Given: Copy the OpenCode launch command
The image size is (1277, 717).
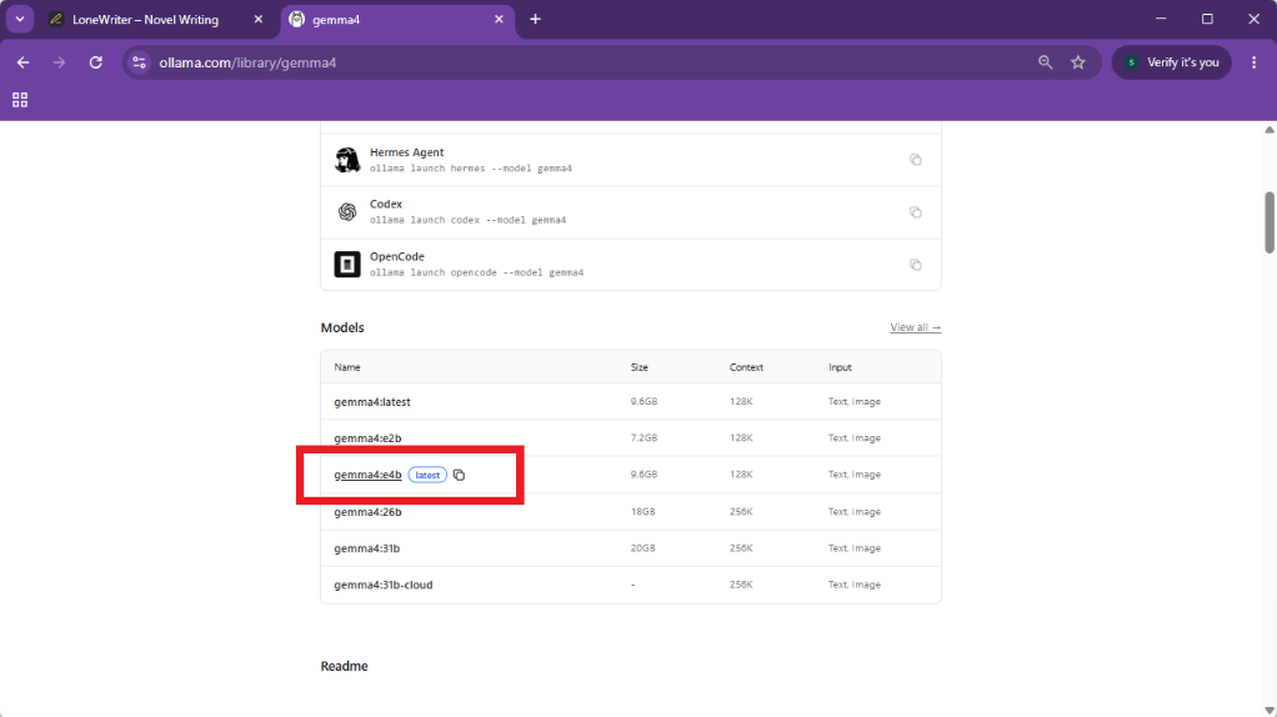Looking at the screenshot, I should [915, 265].
